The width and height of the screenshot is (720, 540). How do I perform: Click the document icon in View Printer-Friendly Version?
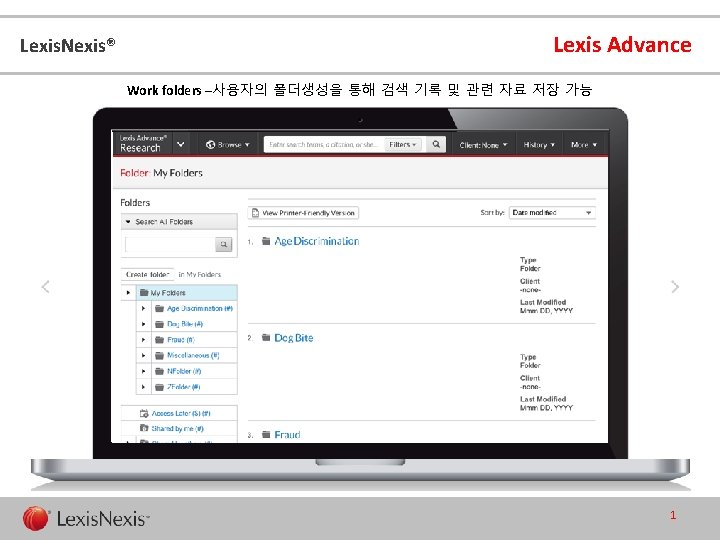tap(255, 213)
